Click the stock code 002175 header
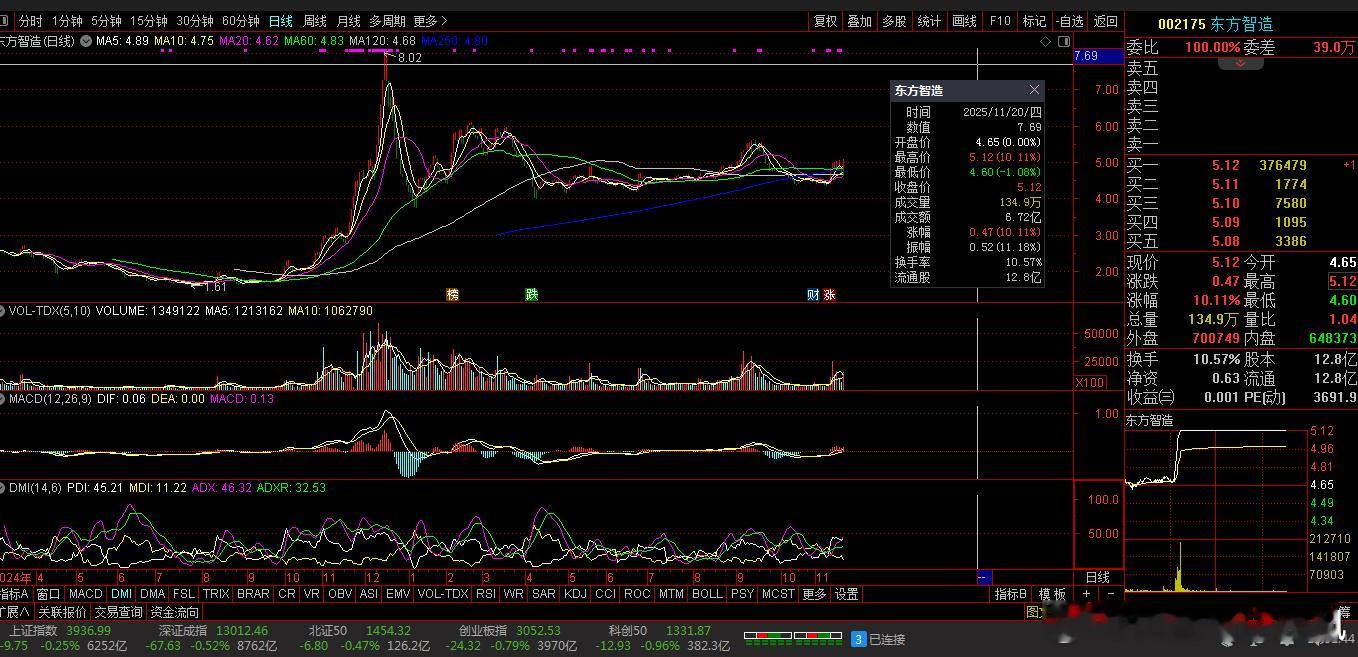The image size is (1358, 657). point(1181,24)
